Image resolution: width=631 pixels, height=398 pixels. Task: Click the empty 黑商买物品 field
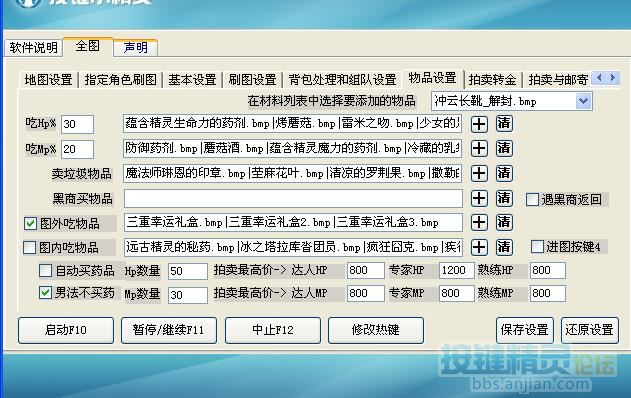pyautogui.click(x=293, y=198)
